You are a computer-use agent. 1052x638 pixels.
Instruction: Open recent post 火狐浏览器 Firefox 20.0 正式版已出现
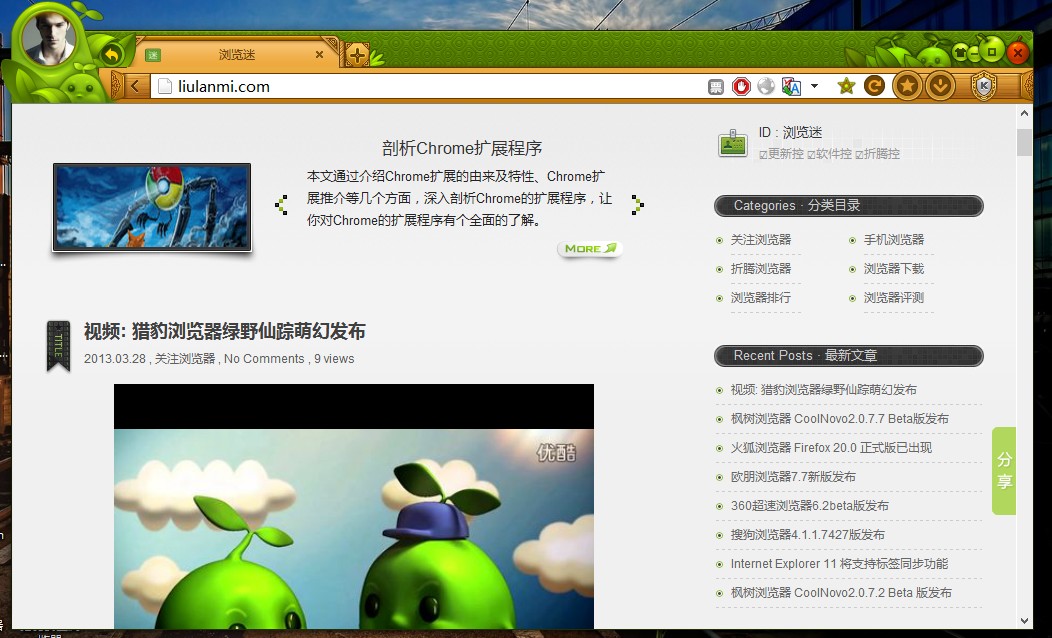[831, 447]
